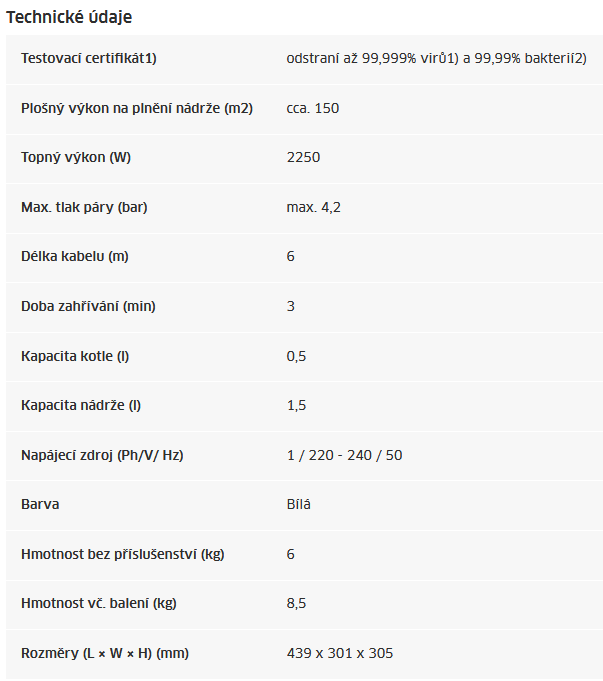Click the "1 / 220 - 240 / 50" value
This screenshot has width=603, height=681.
344,455
